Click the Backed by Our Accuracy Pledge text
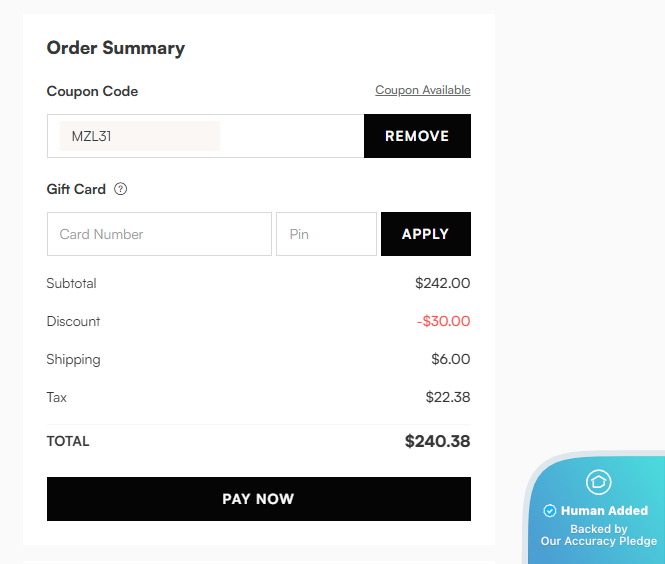This screenshot has width=665, height=564. click(598, 535)
